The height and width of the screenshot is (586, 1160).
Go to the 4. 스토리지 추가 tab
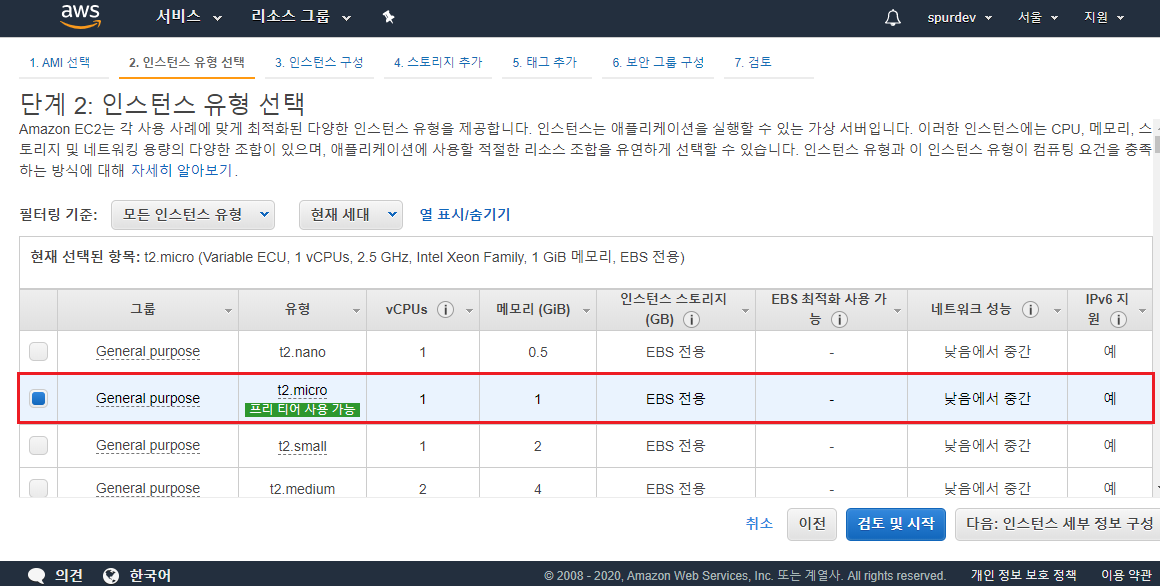(x=438, y=63)
